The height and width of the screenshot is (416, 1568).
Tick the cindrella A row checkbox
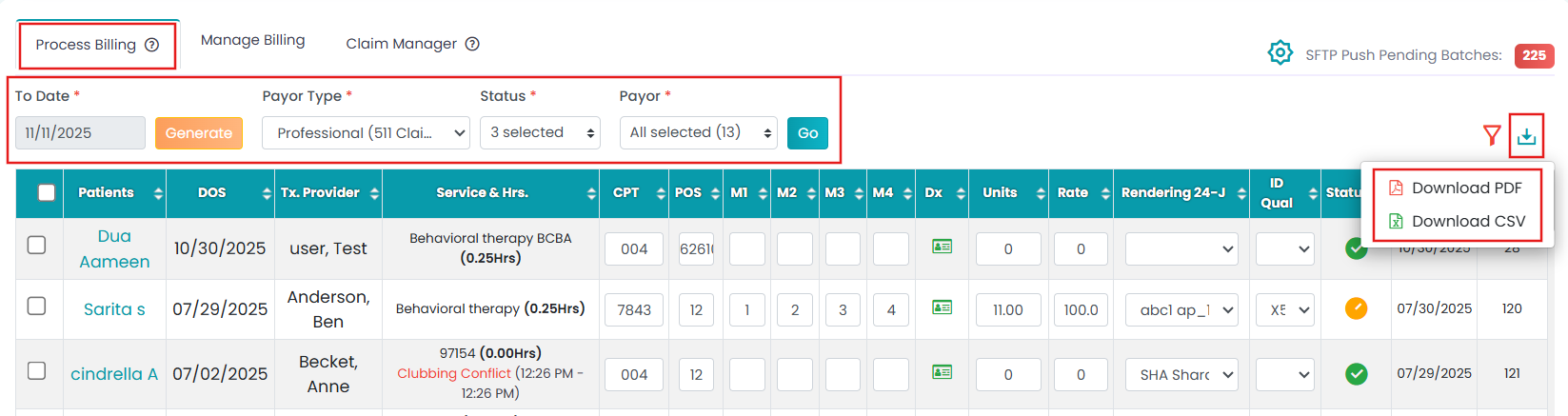(36, 370)
